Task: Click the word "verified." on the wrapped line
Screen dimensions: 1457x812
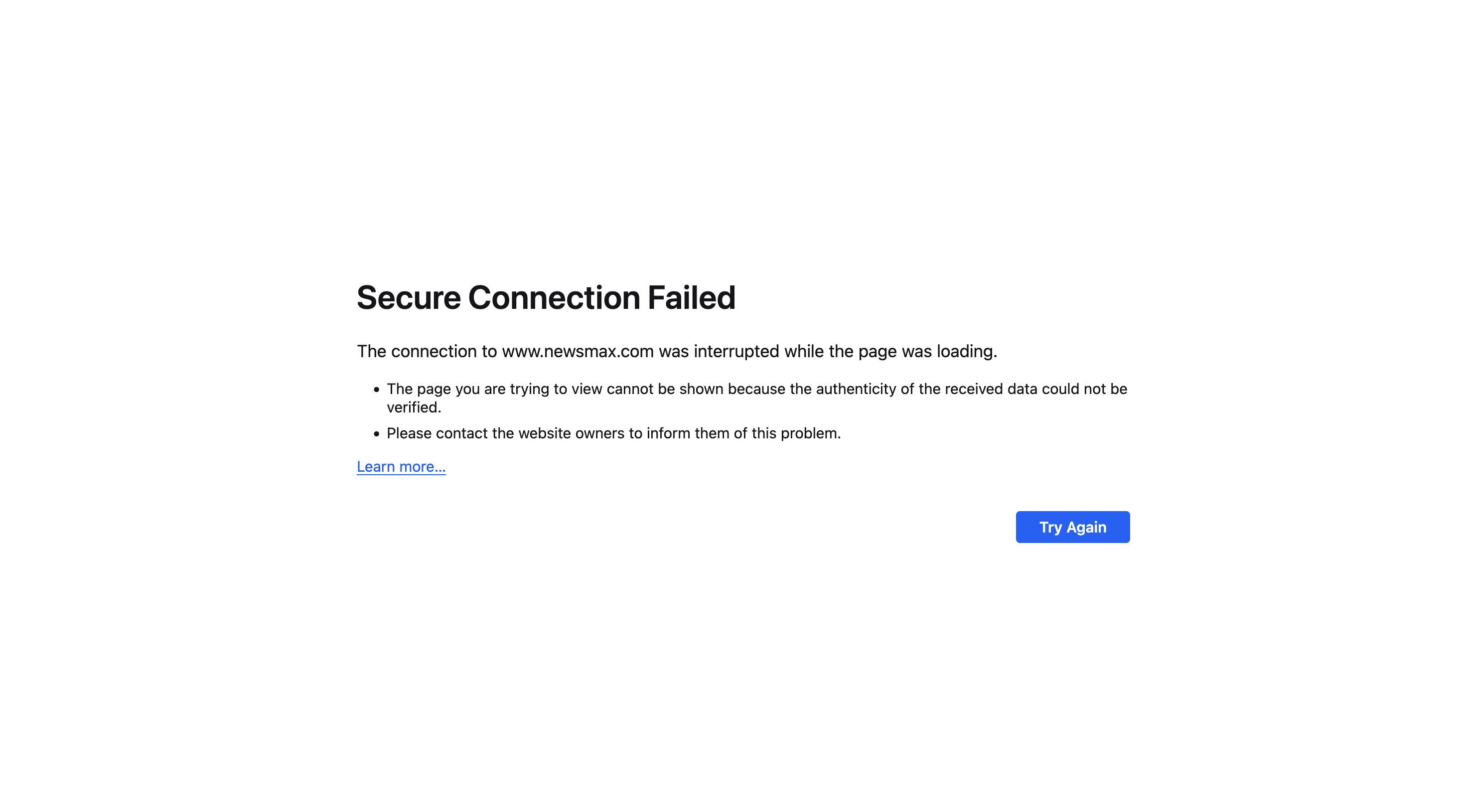Action: (x=414, y=407)
